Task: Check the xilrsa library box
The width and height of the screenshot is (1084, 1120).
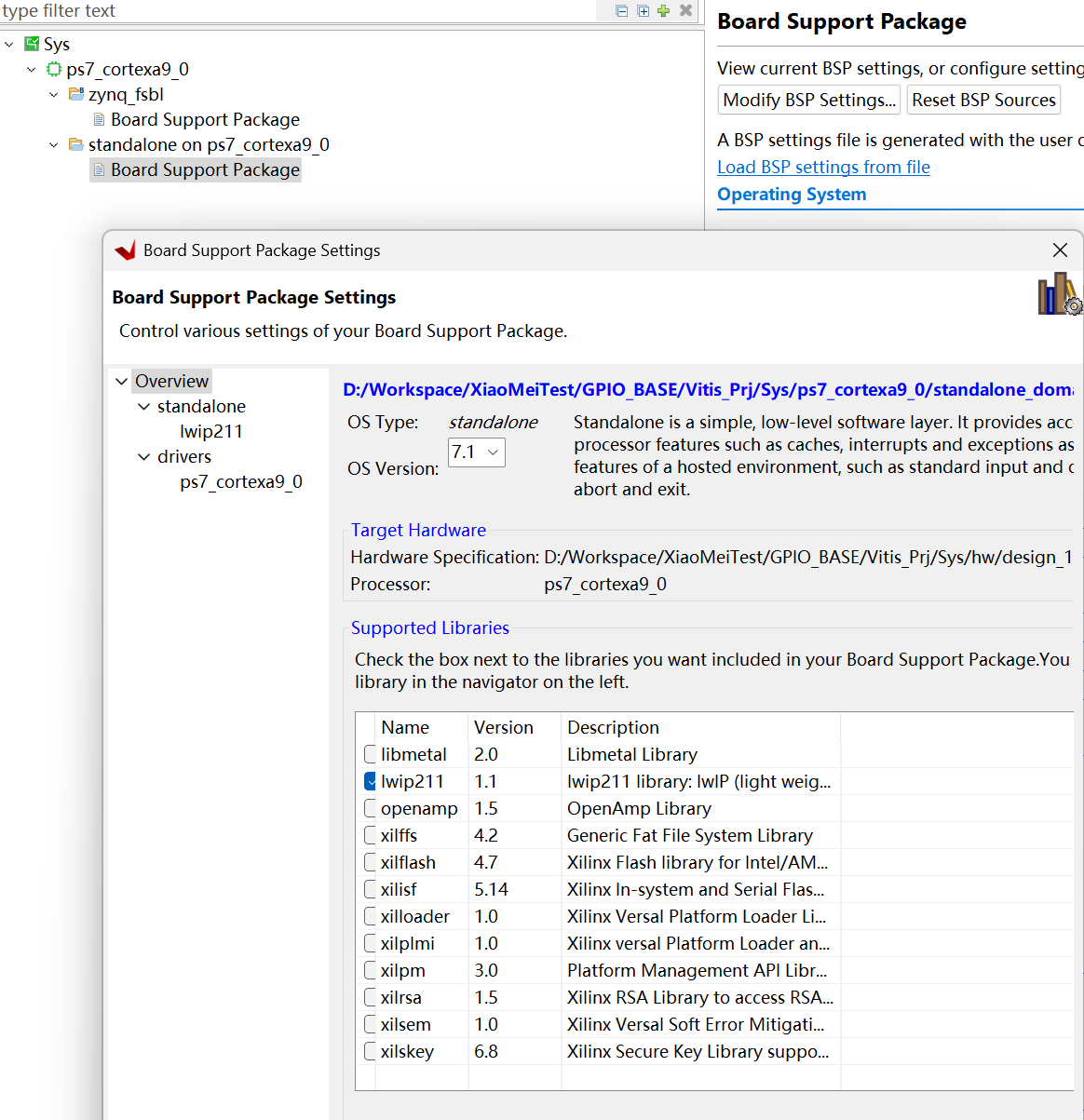Action: pyautogui.click(x=370, y=997)
